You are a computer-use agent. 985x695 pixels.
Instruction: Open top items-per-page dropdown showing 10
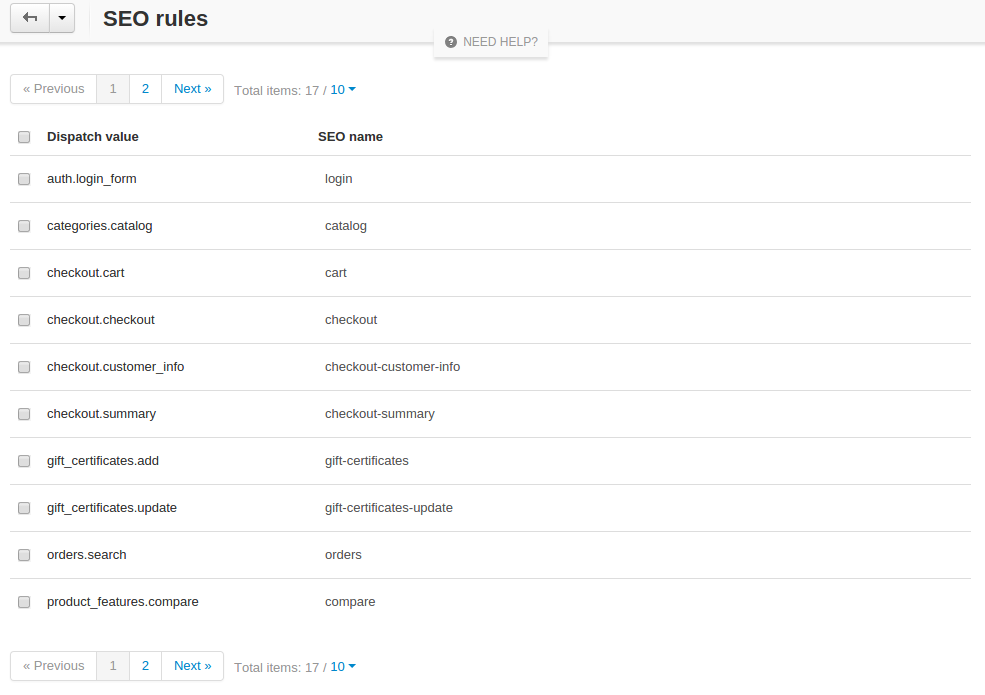click(343, 90)
